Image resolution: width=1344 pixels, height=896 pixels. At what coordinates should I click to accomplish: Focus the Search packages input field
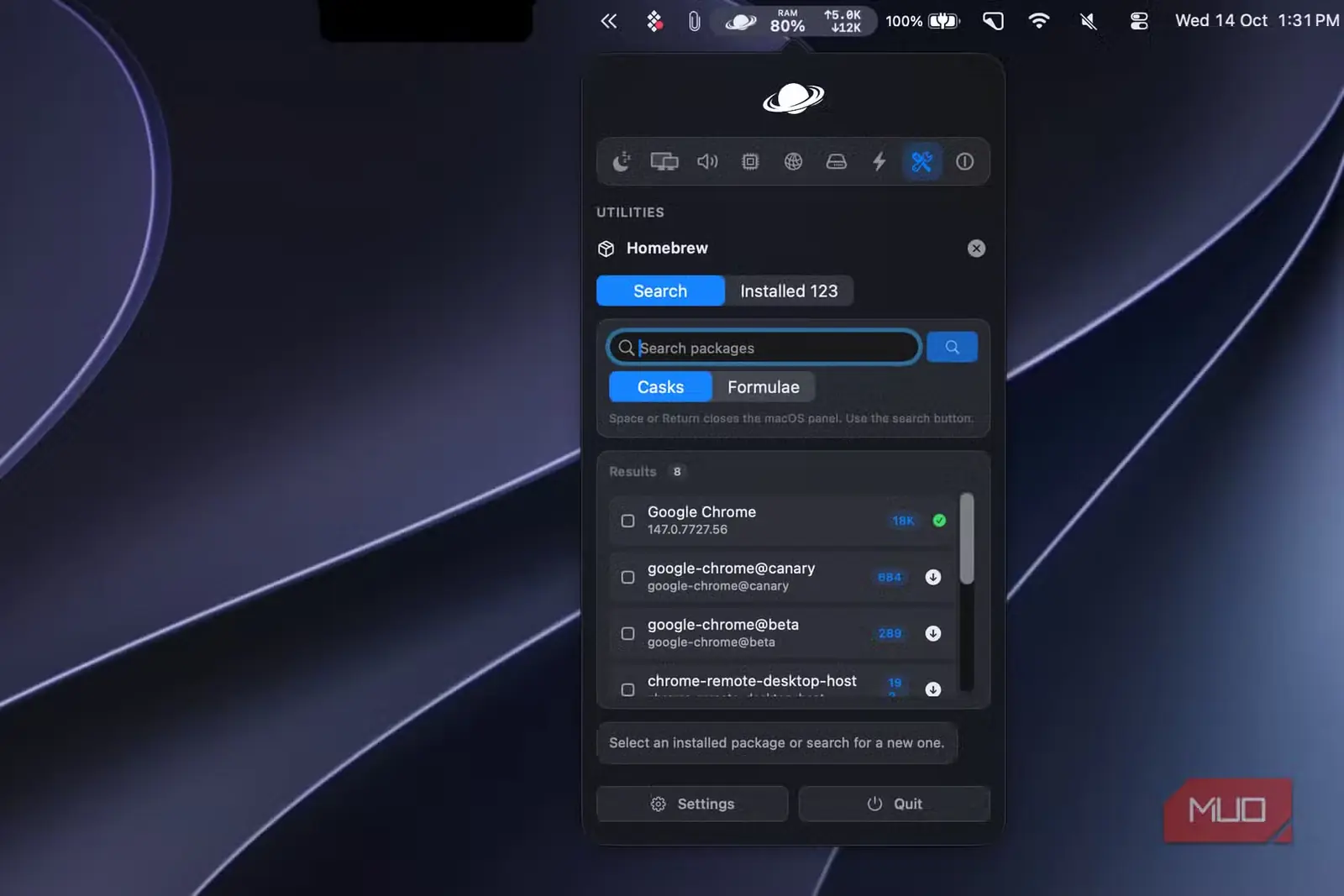pyautogui.click(x=764, y=347)
